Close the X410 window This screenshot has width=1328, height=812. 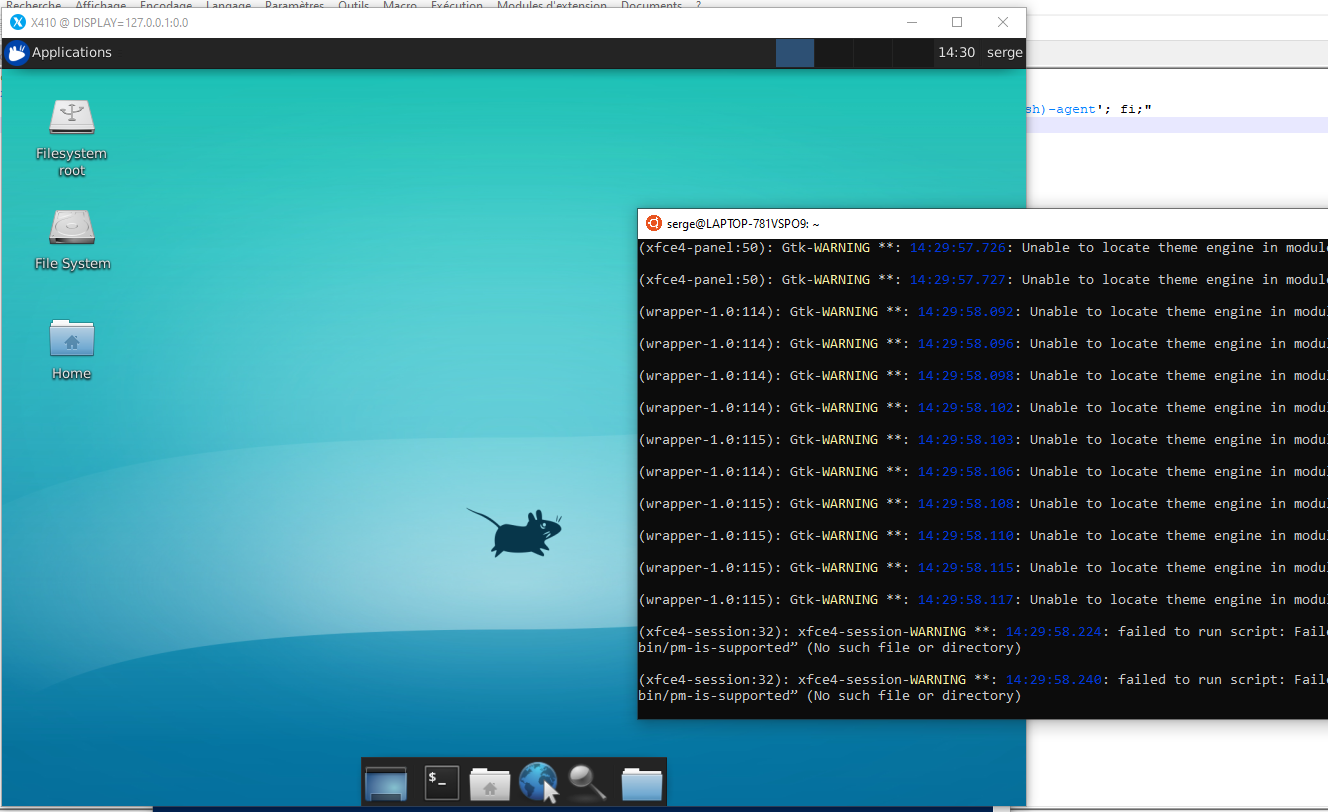(x=1003, y=22)
